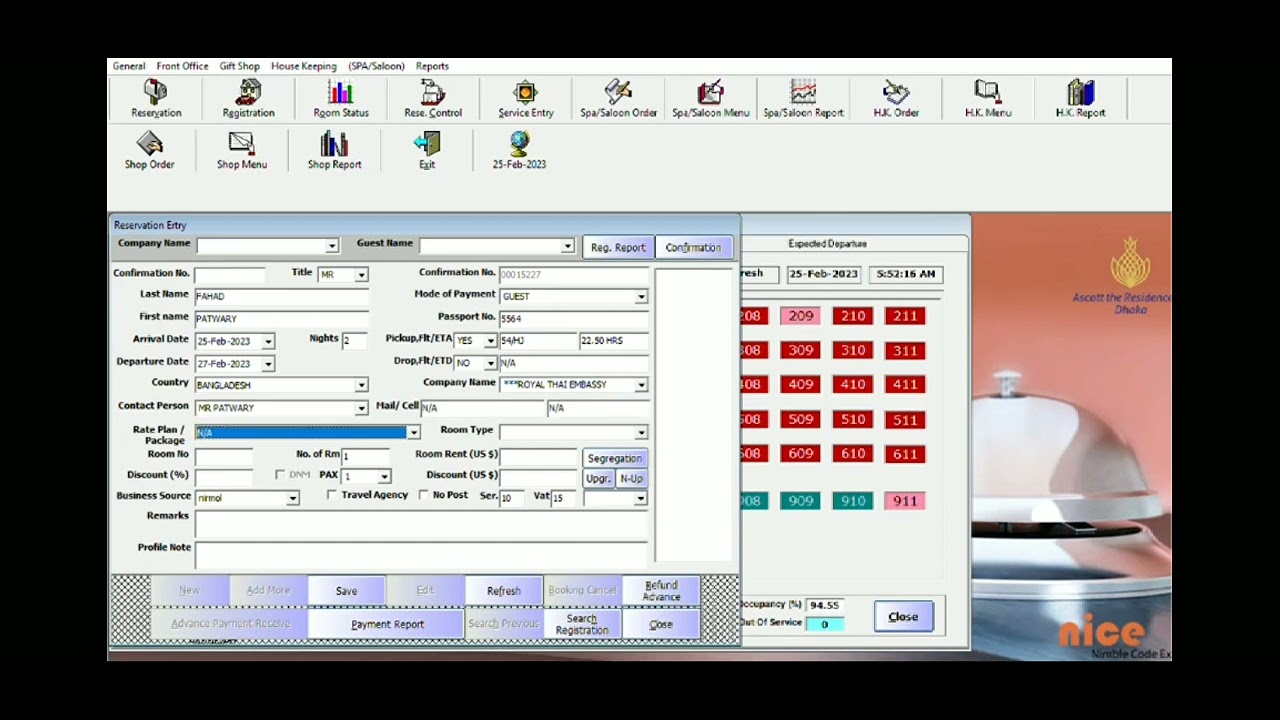
Task: Open the H.K. Order icon
Action: (896, 100)
